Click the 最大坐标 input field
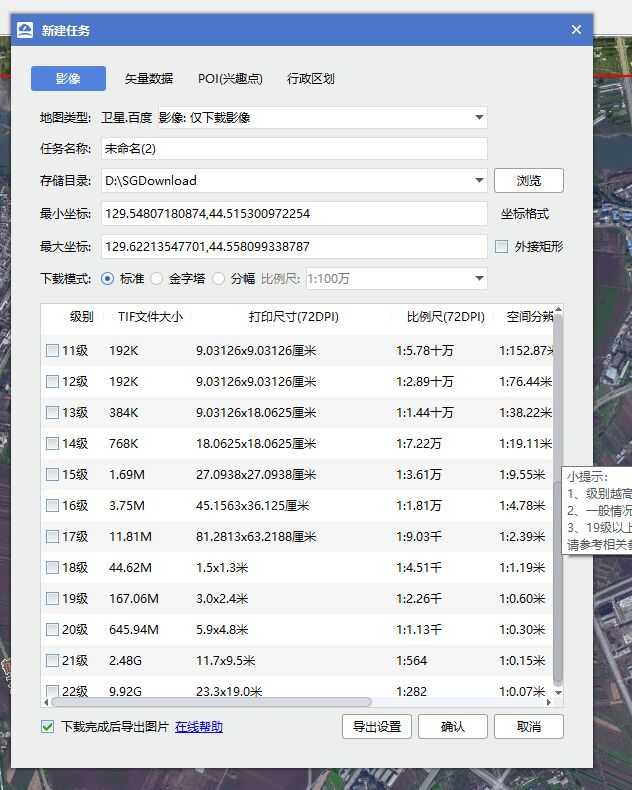632x790 pixels. coord(294,247)
